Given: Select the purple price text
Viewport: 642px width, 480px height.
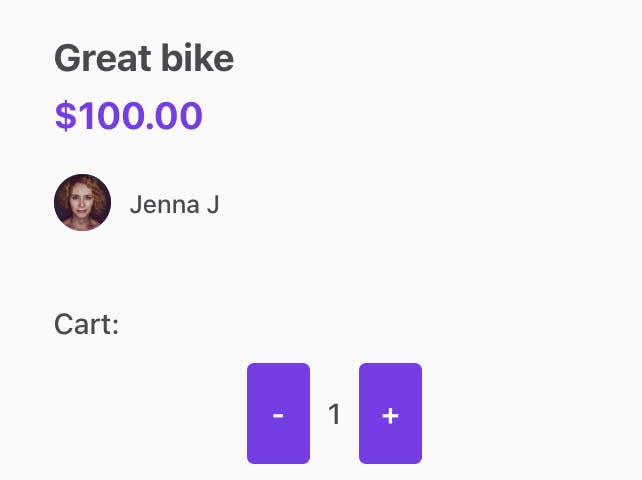Looking at the screenshot, I should tap(129, 116).
